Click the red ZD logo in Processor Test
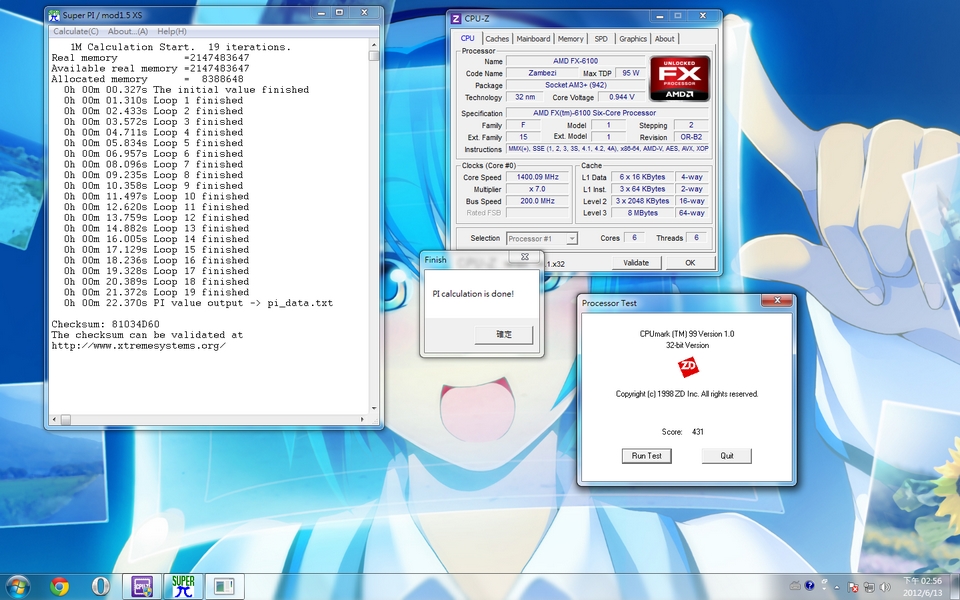The height and width of the screenshot is (600, 960). (x=688, y=367)
